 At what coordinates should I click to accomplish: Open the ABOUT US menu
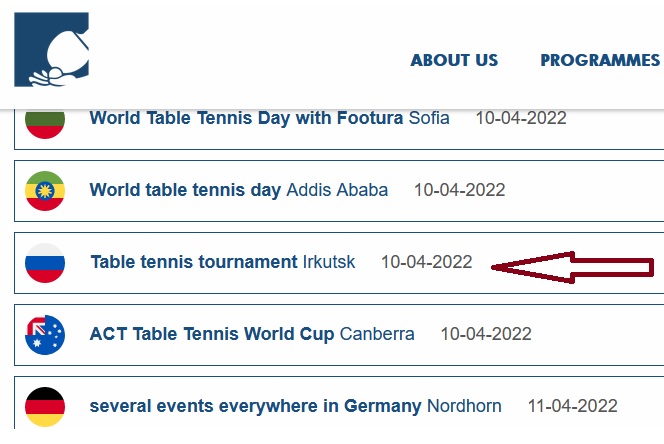(454, 60)
